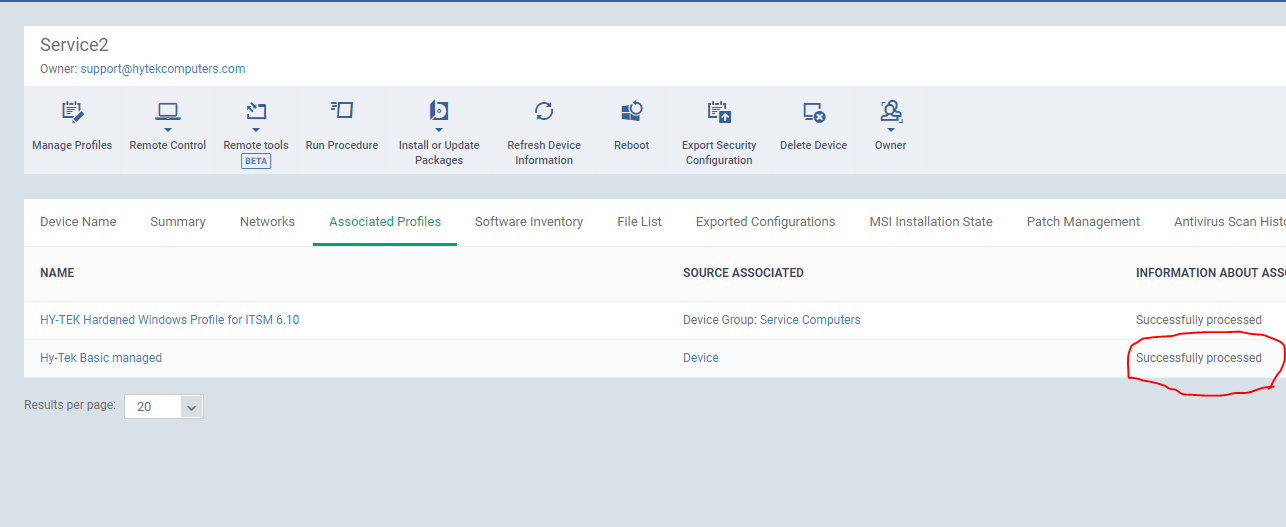Open the Results per page dropdown

coord(164,406)
